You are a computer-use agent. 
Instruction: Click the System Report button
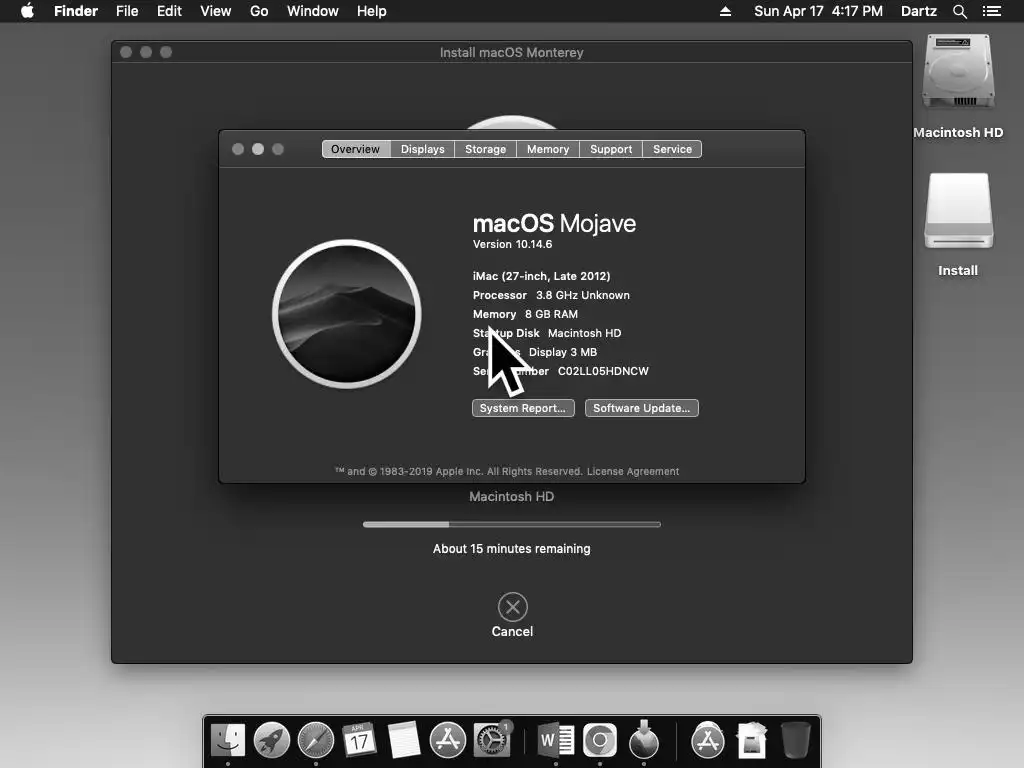click(x=523, y=408)
